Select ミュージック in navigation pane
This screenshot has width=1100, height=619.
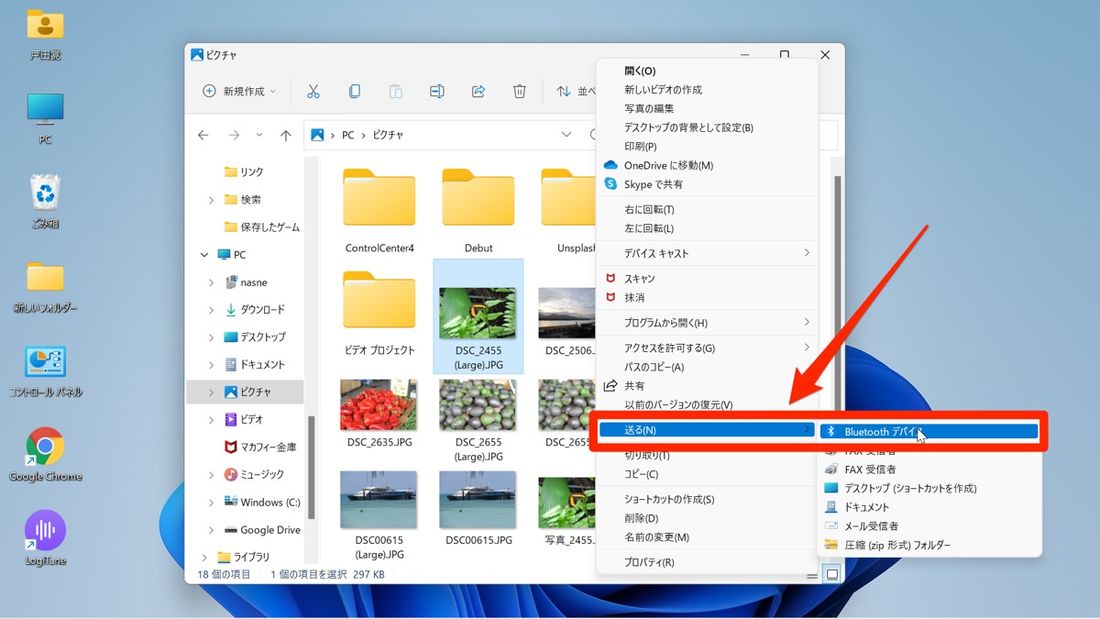(x=254, y=474)
